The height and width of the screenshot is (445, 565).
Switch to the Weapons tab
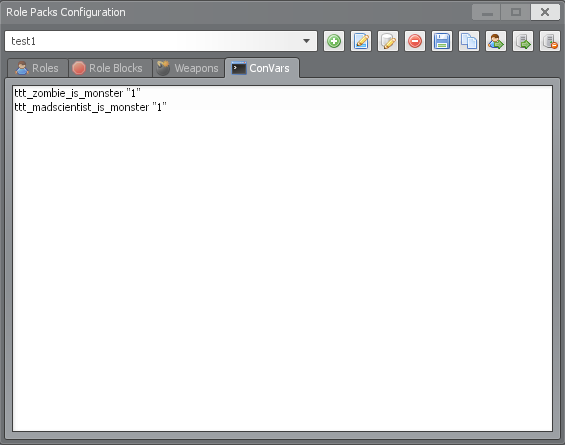pos(188,68)
